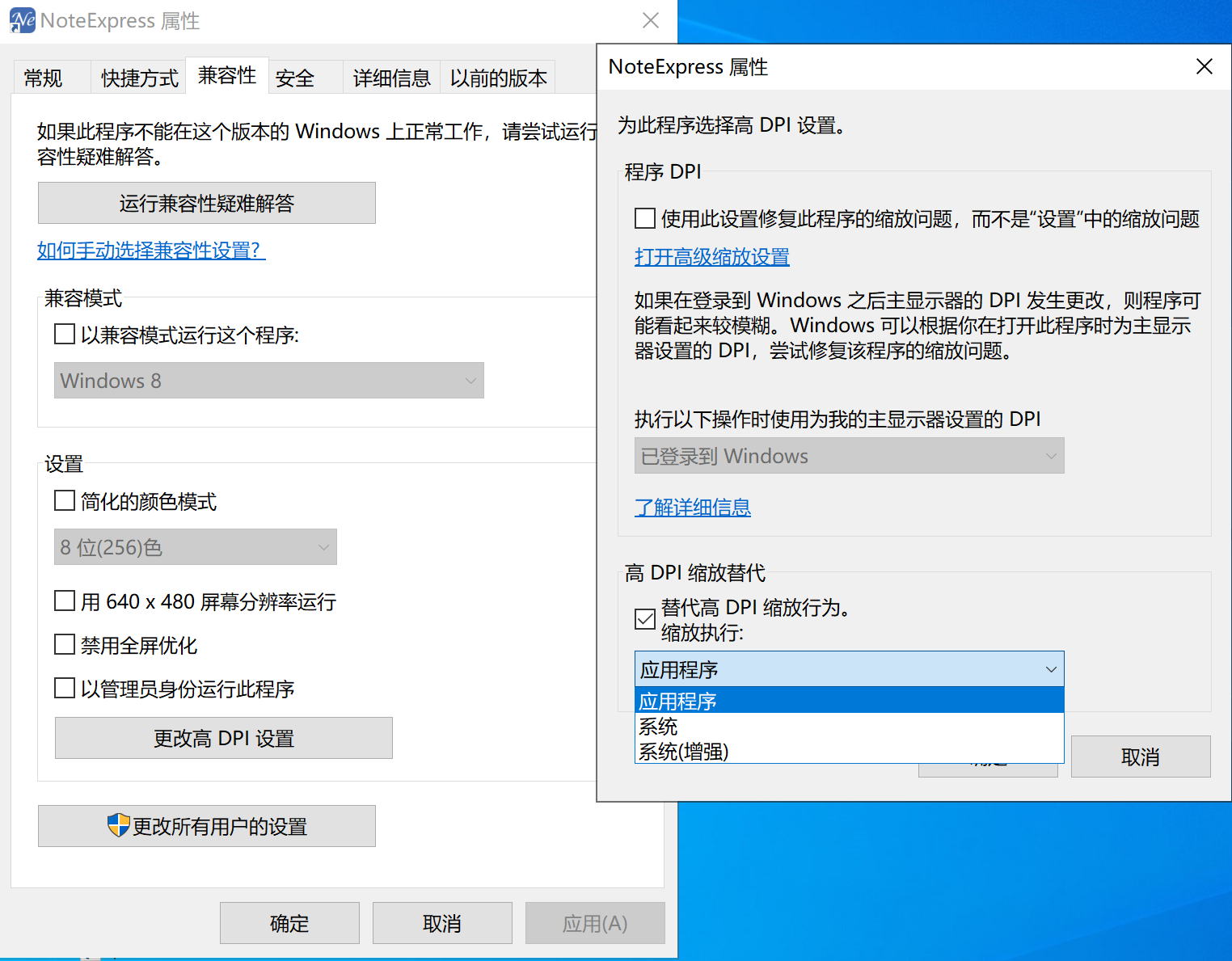The height and width of the screenshot is (961, 1232).
Task: Tick the 简化的颜色模式 checkbox
Action: [65, 500]
